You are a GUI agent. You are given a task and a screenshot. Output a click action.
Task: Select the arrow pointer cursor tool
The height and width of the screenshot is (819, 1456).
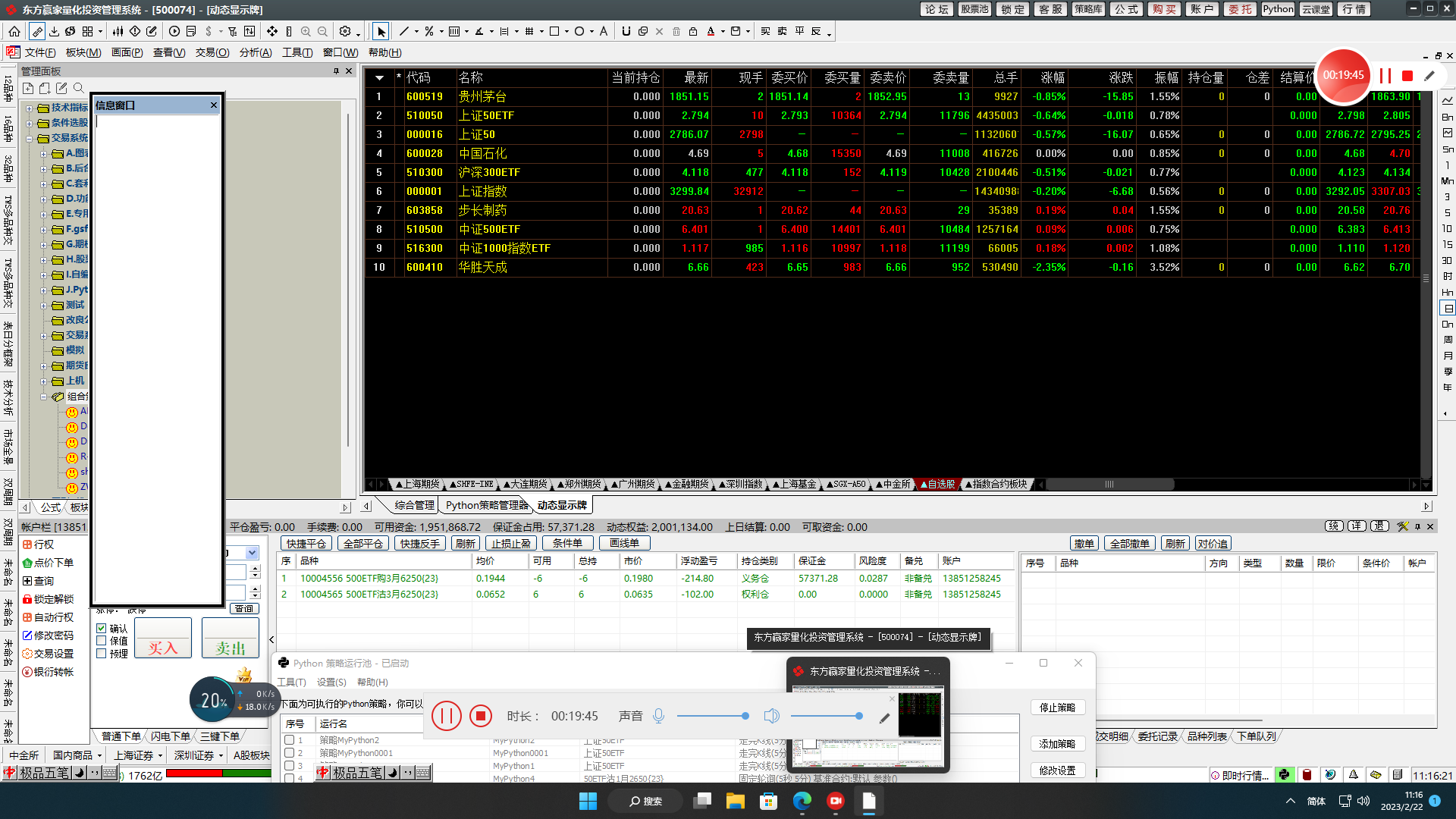click(x=381, y=31)
